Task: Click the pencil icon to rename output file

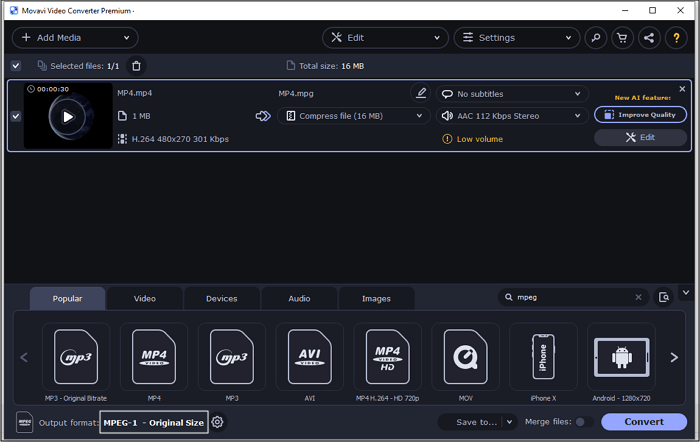Action: point(421,93)
